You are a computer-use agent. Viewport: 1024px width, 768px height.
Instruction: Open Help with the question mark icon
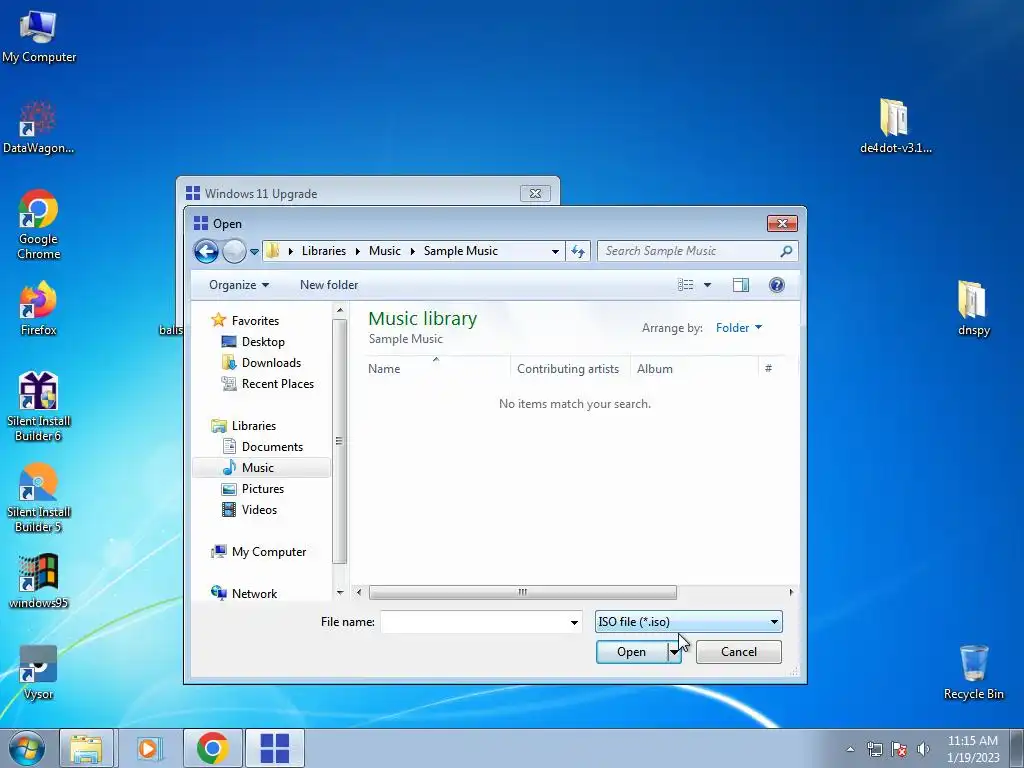pos(776,285)
